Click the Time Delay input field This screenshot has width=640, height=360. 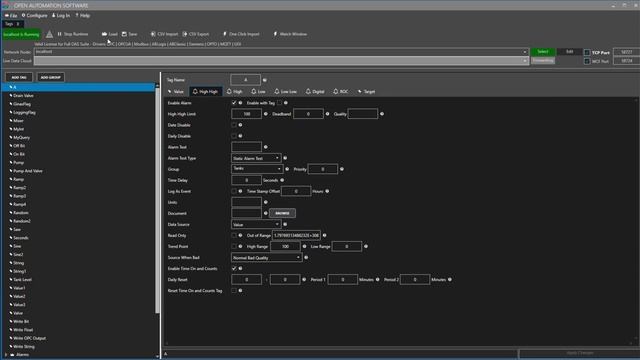click(247, 180)
